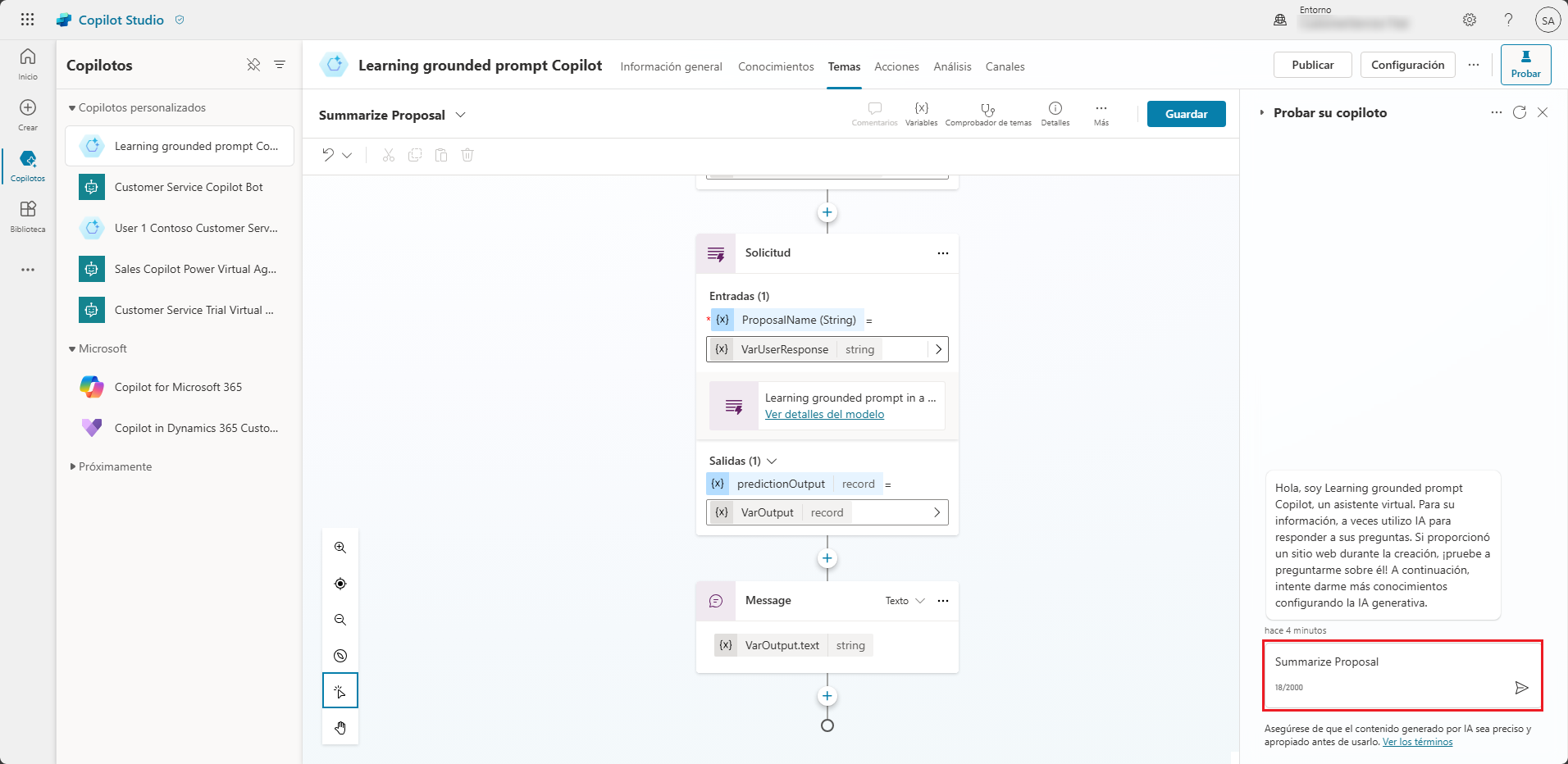The image size is (1568, 764).
Task: Open Más options in topic toolbar
Action: point(1101,114)
